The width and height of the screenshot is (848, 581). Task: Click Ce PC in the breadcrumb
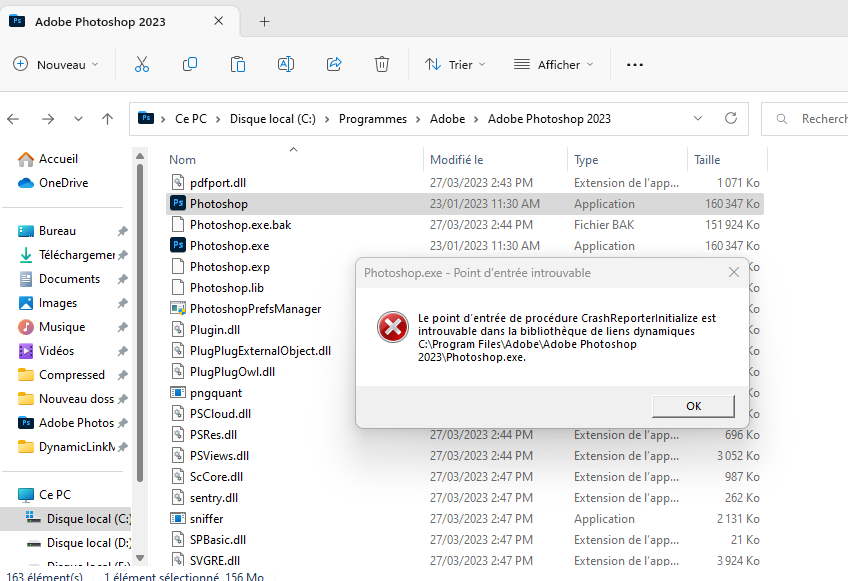click(x=191, y=118)
